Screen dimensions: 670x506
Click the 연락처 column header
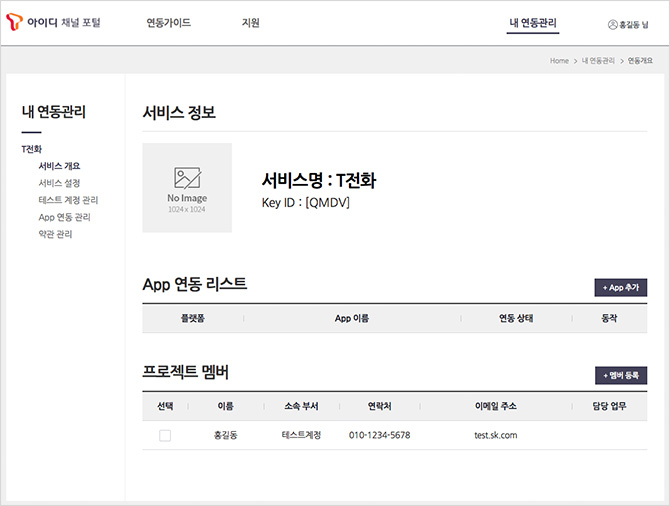click(x=379, y=406)
